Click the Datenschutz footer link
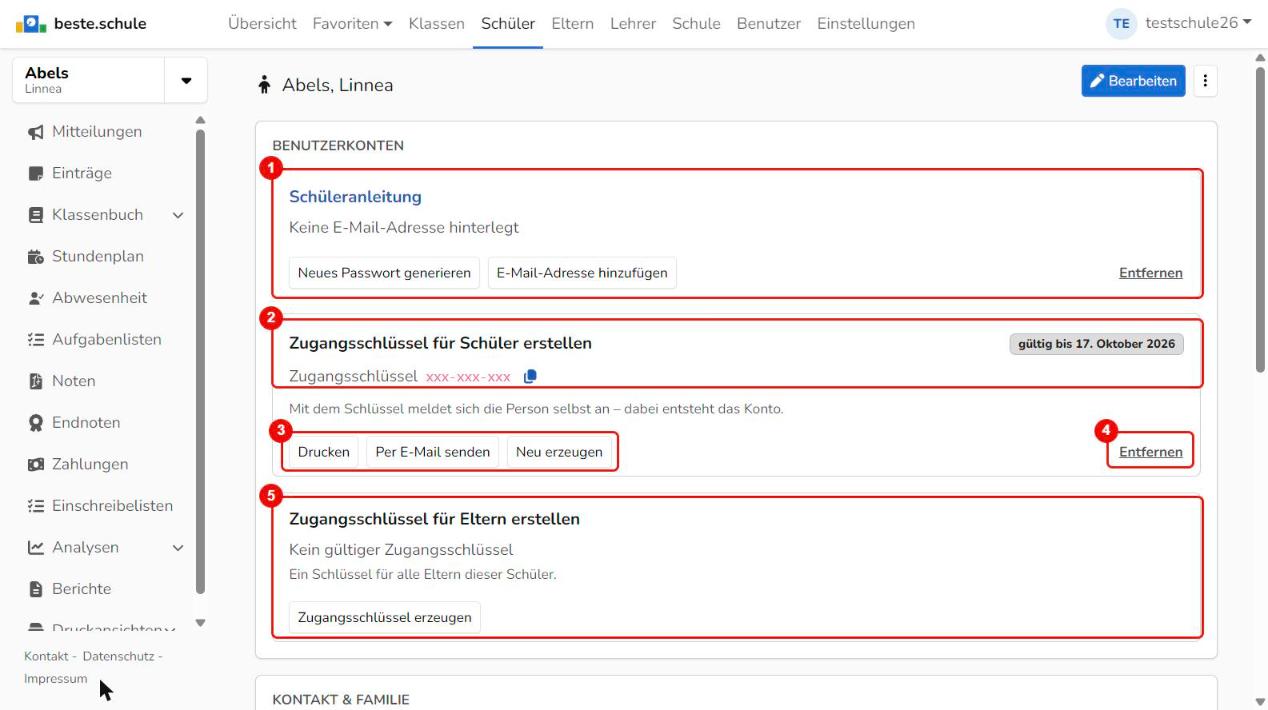 point(118,656)
